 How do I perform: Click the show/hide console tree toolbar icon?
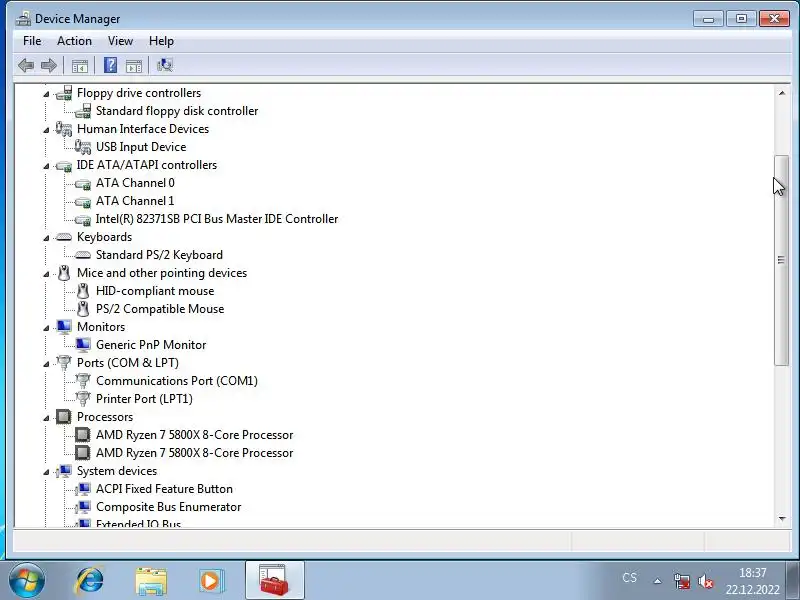click(x=80, y=66)
